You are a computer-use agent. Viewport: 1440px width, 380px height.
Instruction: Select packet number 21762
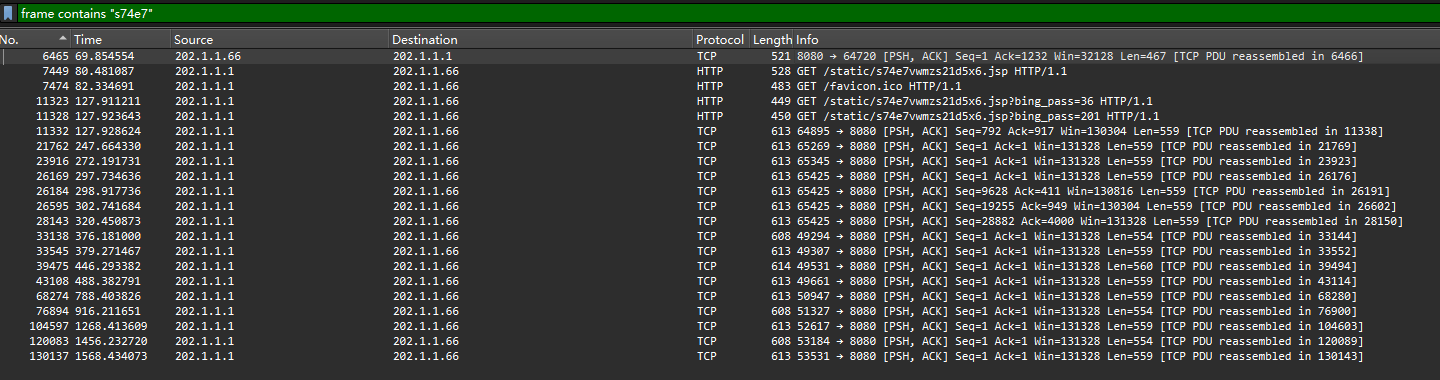pos(720,146)
